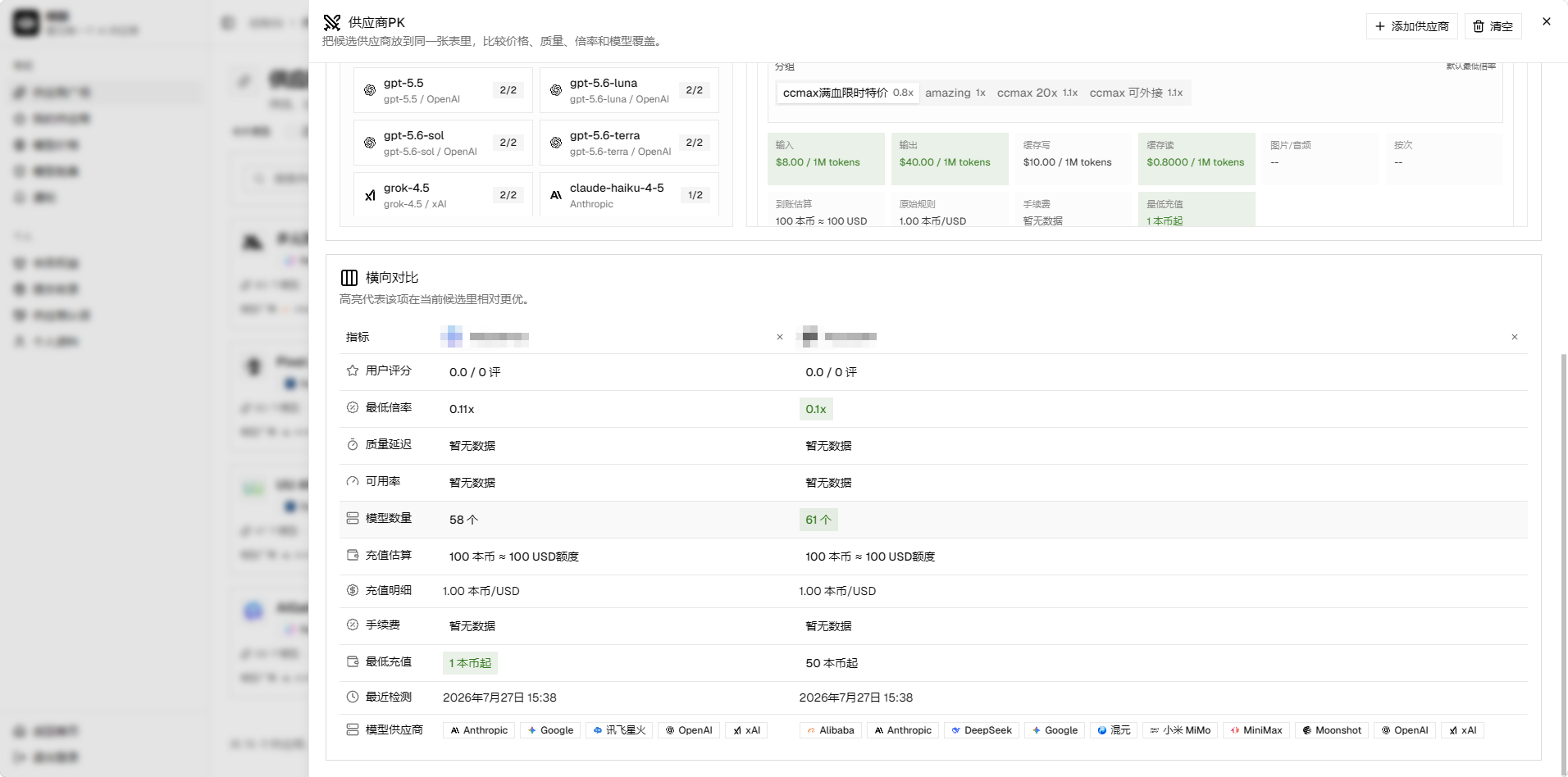This screenshot has width=1568, height=777.
Task: Click the 供应商PK crossed swords icon
Action: 332,22
